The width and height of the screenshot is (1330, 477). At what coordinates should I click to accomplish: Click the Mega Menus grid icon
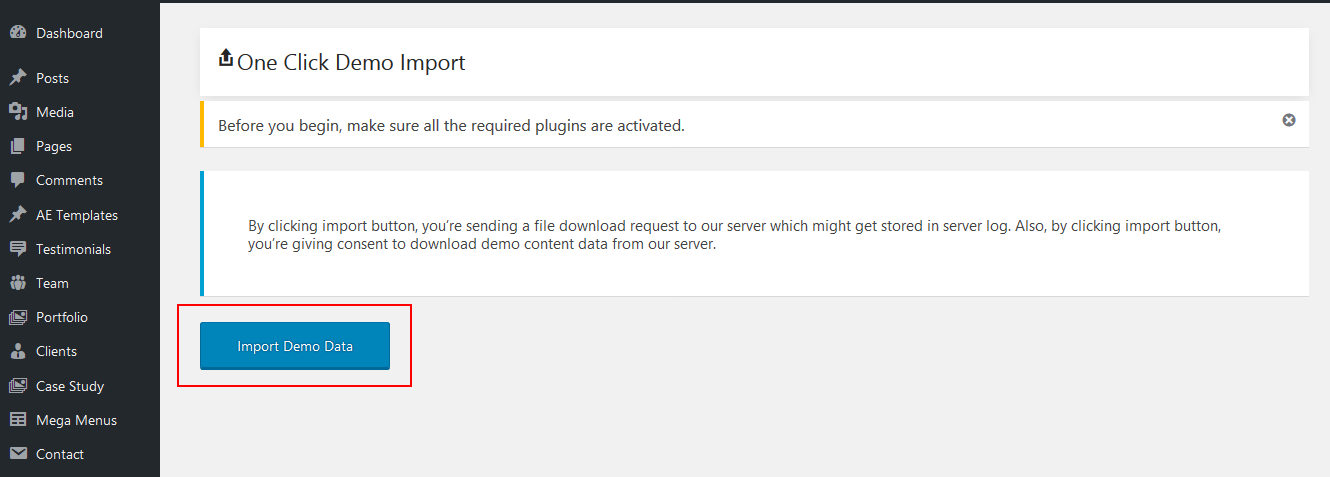coord(17,420)
